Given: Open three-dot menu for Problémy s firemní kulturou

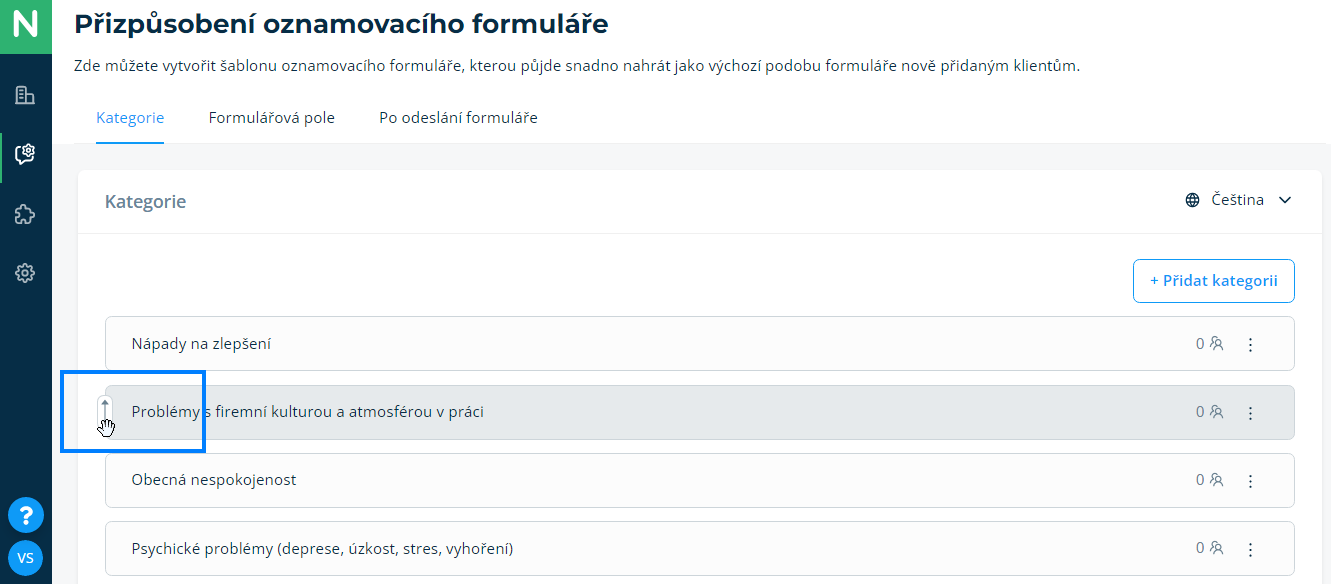Looking at the screenshot, I should [1250, 413].
